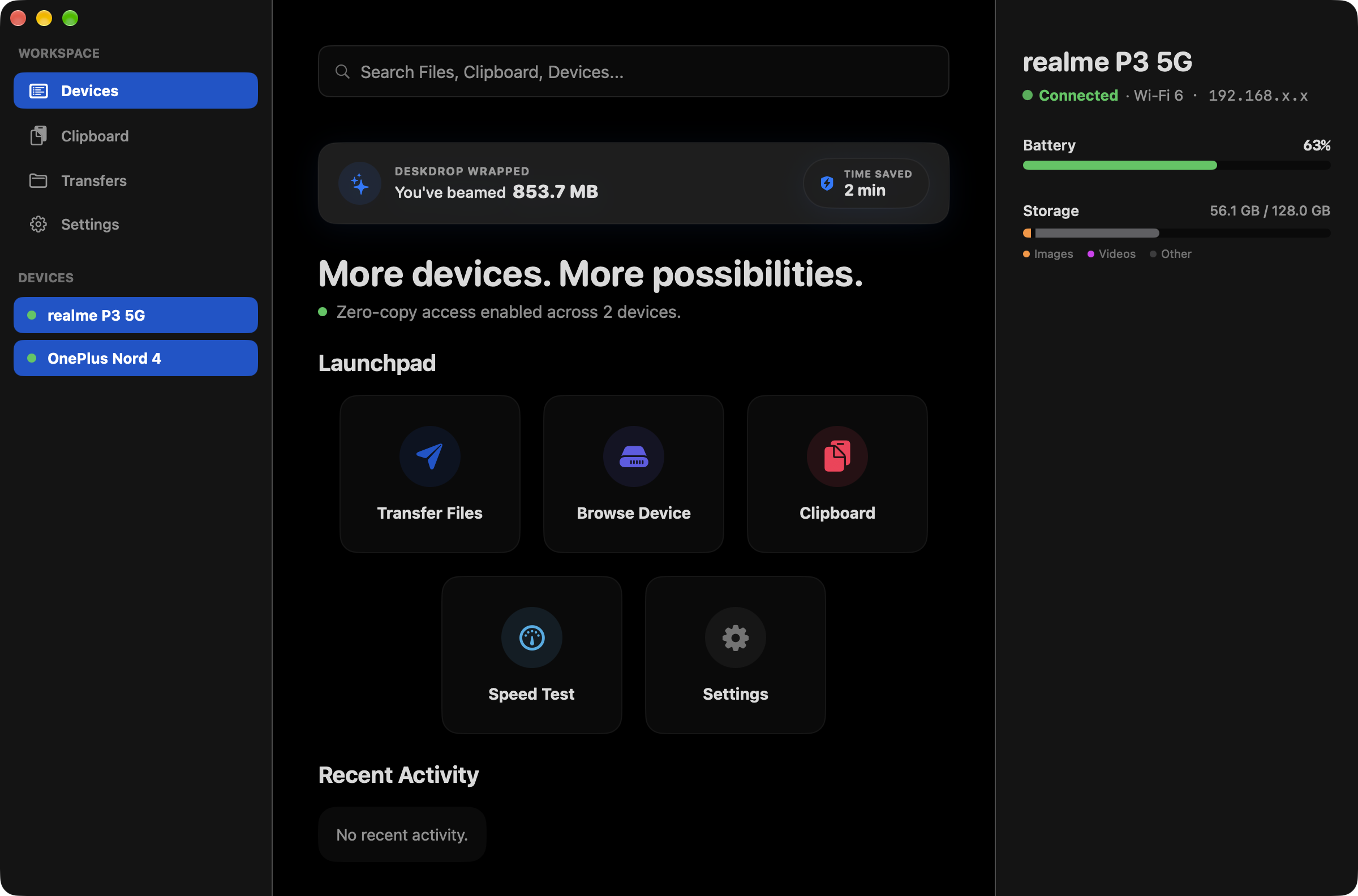
Task: Click the No recent activity message
Action: [x=402, y=834]
